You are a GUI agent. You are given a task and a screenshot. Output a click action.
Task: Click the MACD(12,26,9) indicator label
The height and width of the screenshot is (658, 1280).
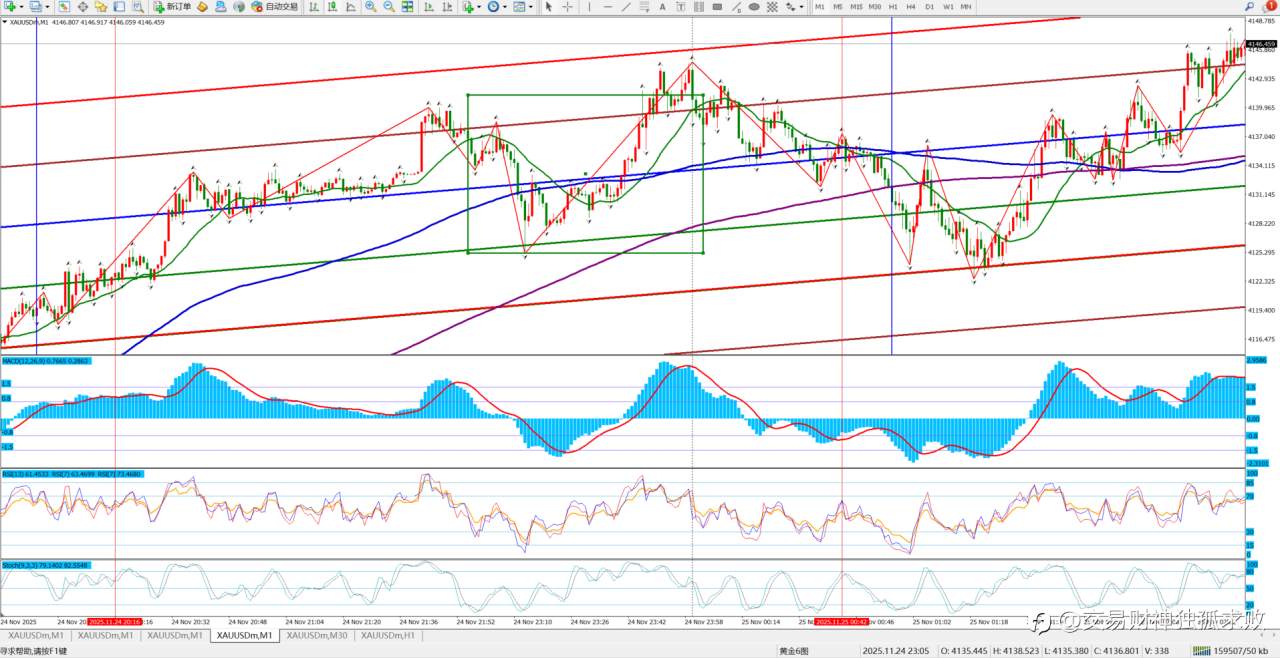click(x=45, y=360)
